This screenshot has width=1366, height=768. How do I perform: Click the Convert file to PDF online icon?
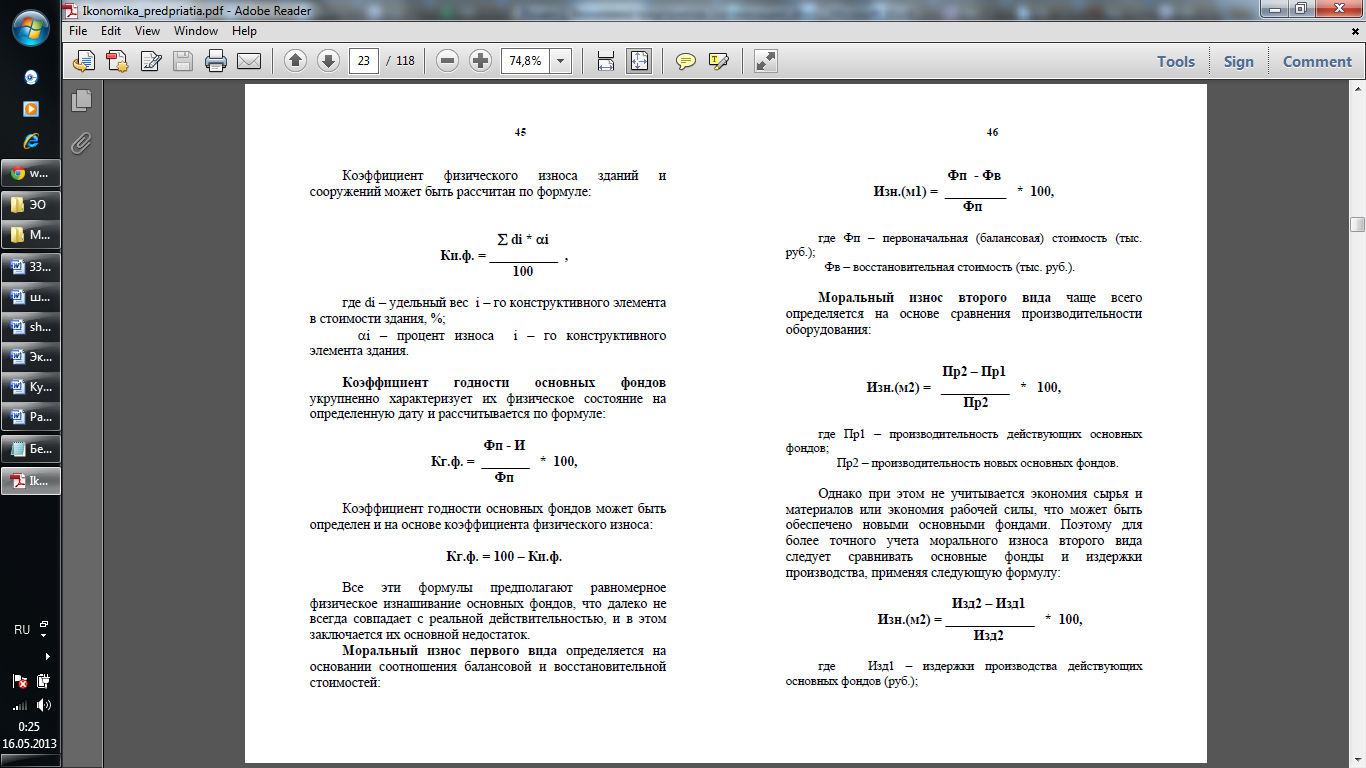[86, 61]
